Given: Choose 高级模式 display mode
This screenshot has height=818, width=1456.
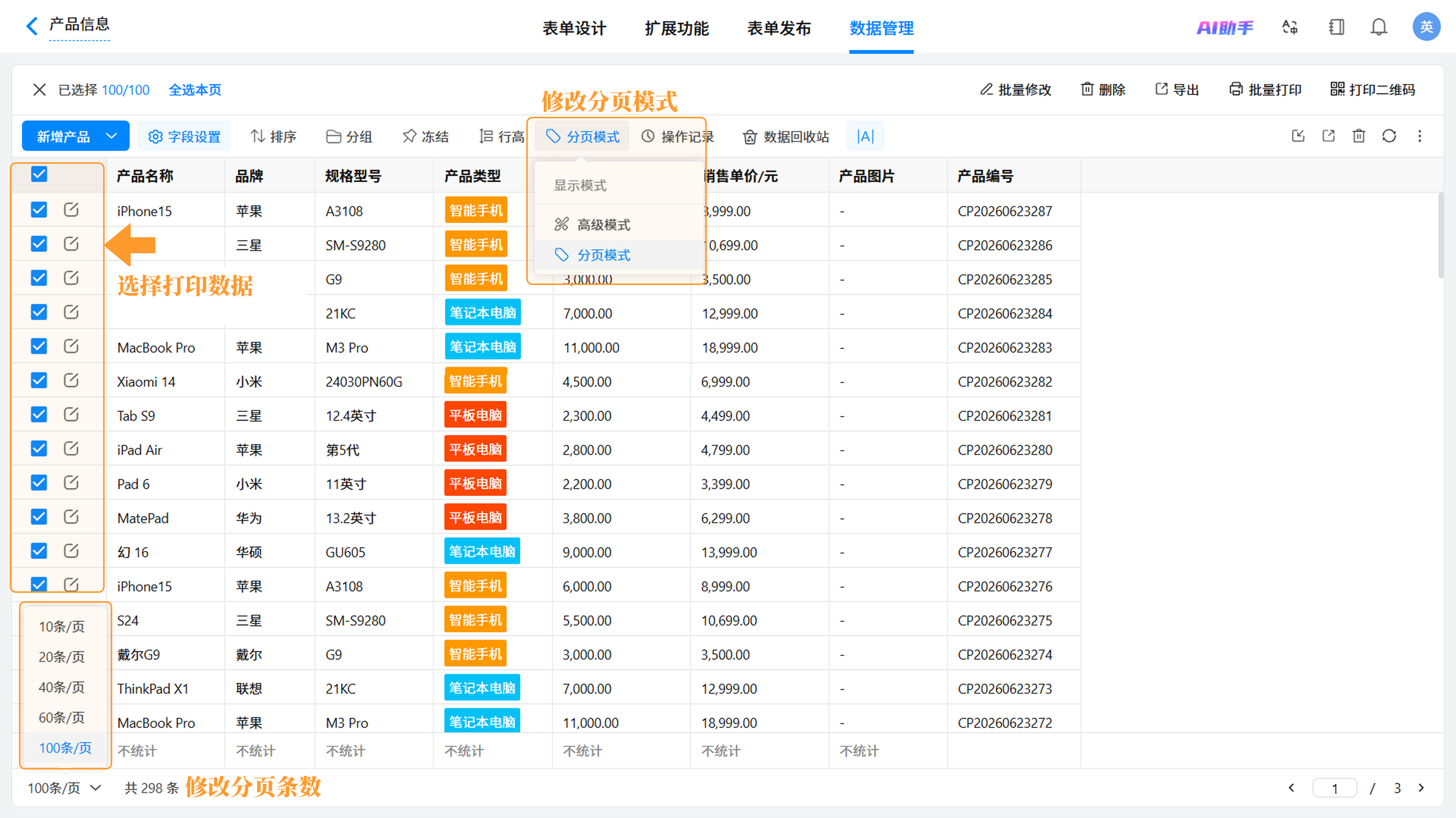Looking at the screenshot, I should point(620,225).
